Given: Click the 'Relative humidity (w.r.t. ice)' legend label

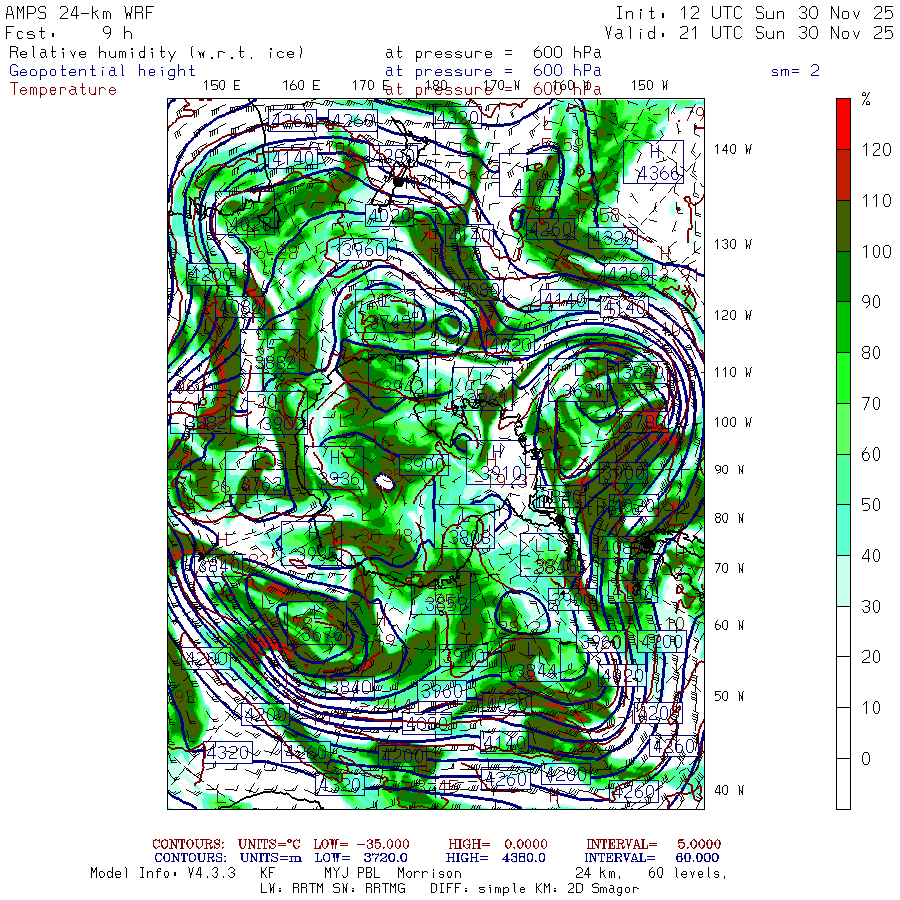Looking at the screenshot, I should (x=156, y=52).
